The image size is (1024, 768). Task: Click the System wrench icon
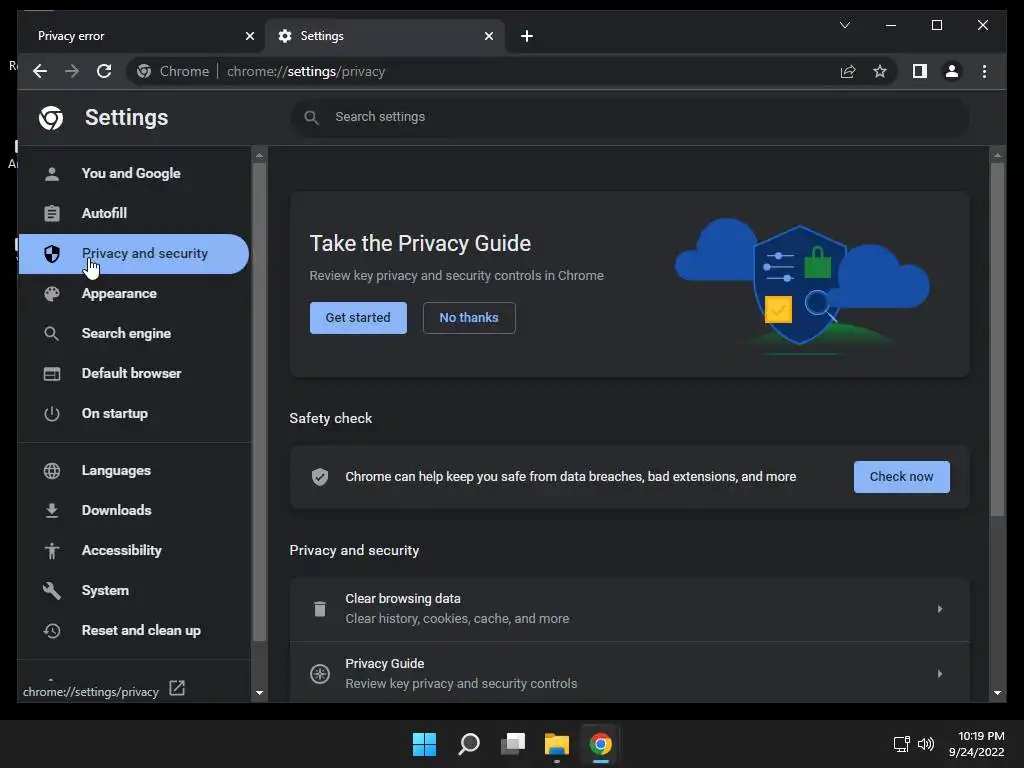tap(52, 591)
